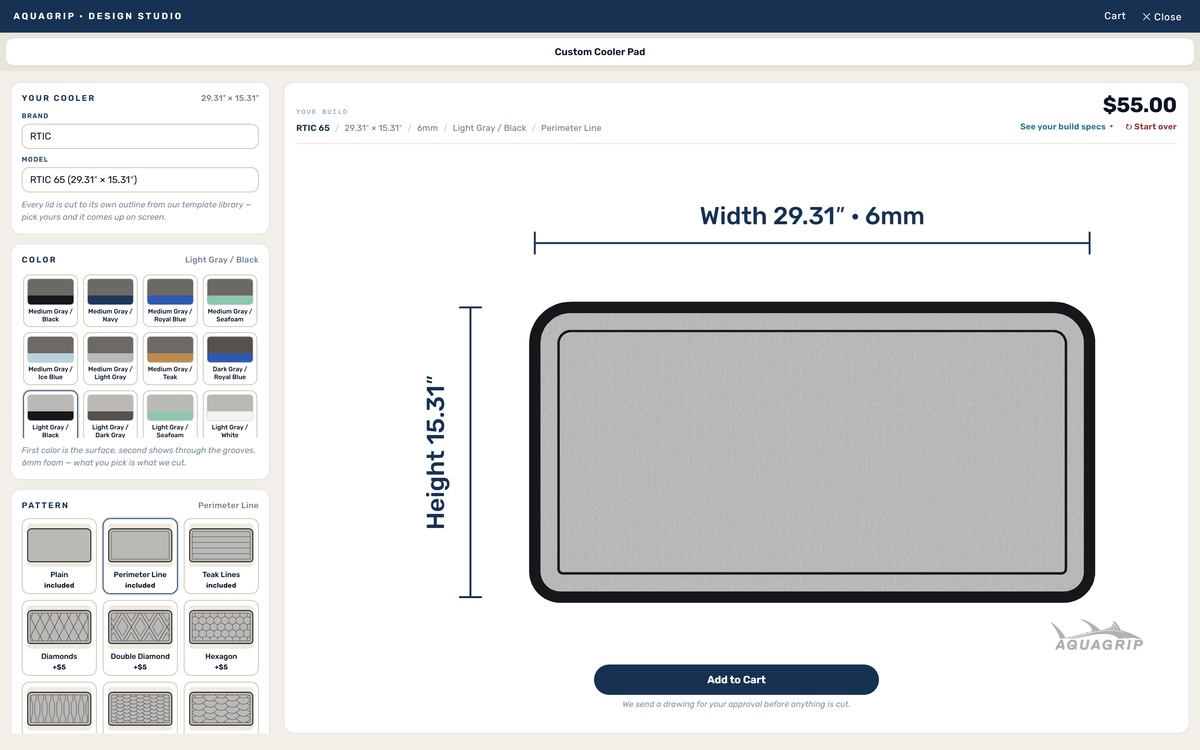Image resolution: width=1200 pixels, height=750 pixels.
Task: Click the PATTERN section heading
Action: click(x=45, y=506)
